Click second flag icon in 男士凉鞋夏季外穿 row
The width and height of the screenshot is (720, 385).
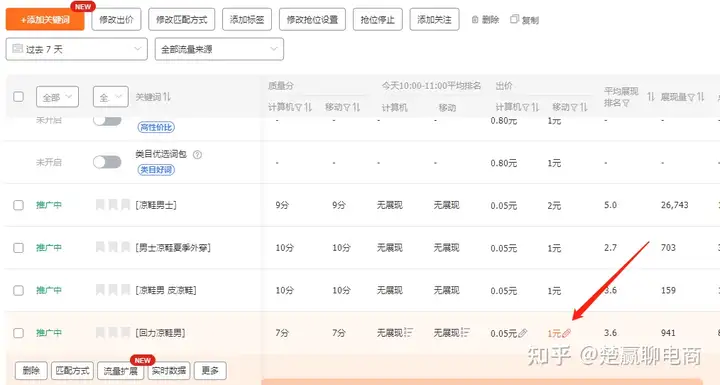tap(113, 248)
